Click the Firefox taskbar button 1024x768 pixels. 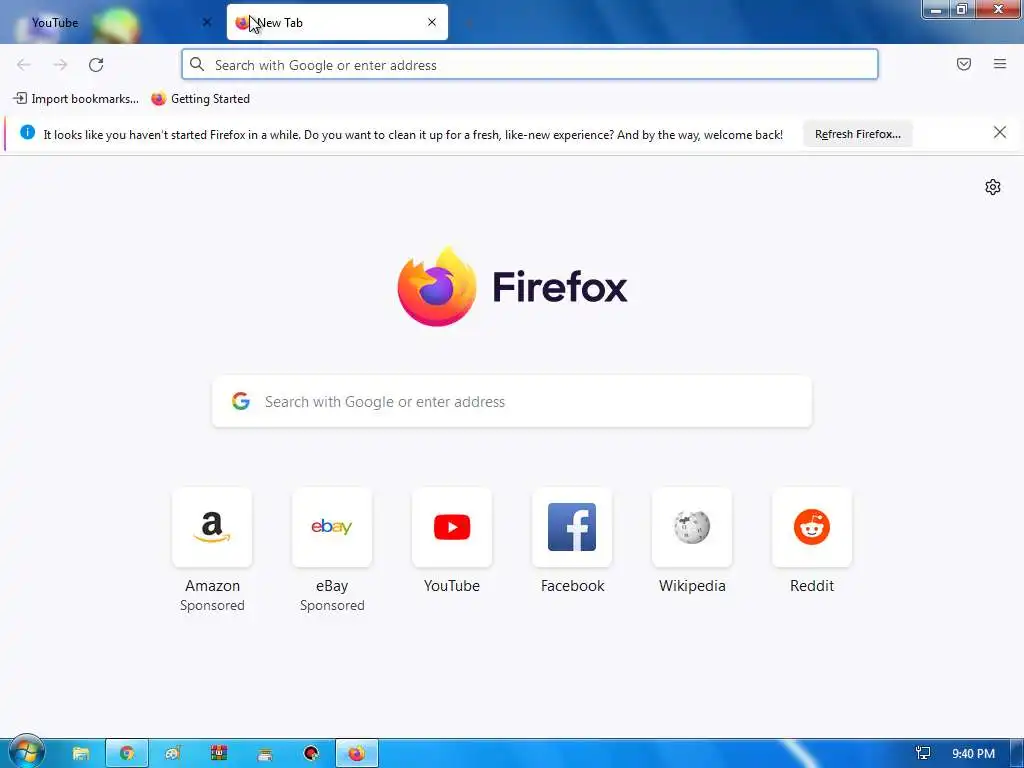coord(357,754)
